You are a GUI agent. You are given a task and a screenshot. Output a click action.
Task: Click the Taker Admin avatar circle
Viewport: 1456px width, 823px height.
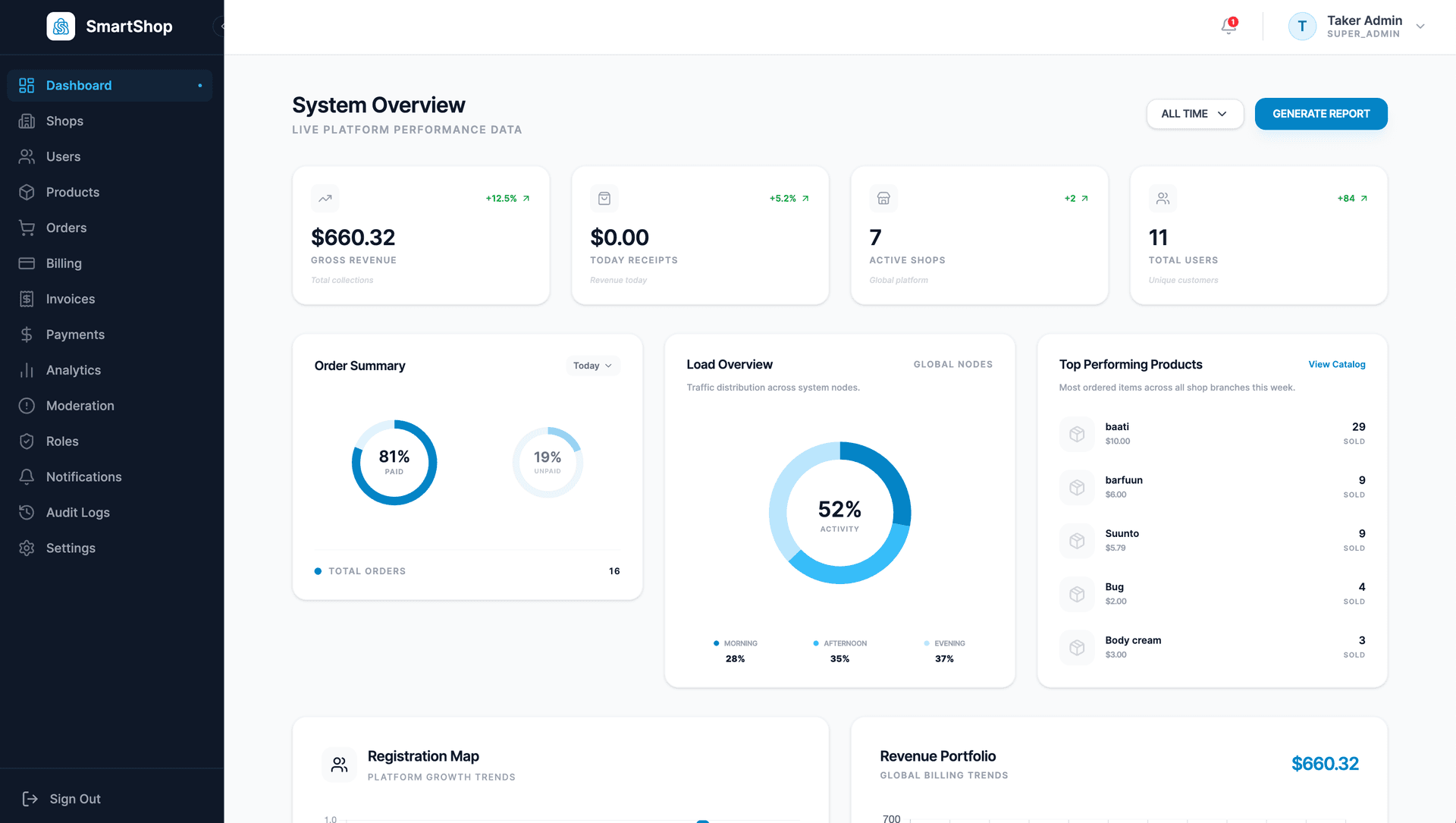pos(1302,27)
